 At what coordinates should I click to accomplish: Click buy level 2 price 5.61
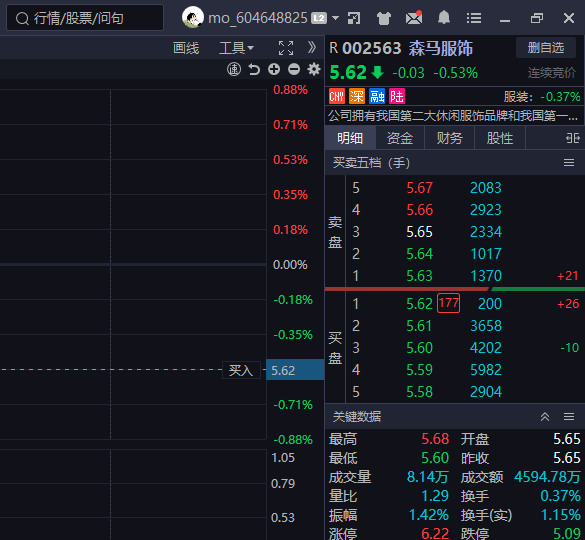point(419,326)
